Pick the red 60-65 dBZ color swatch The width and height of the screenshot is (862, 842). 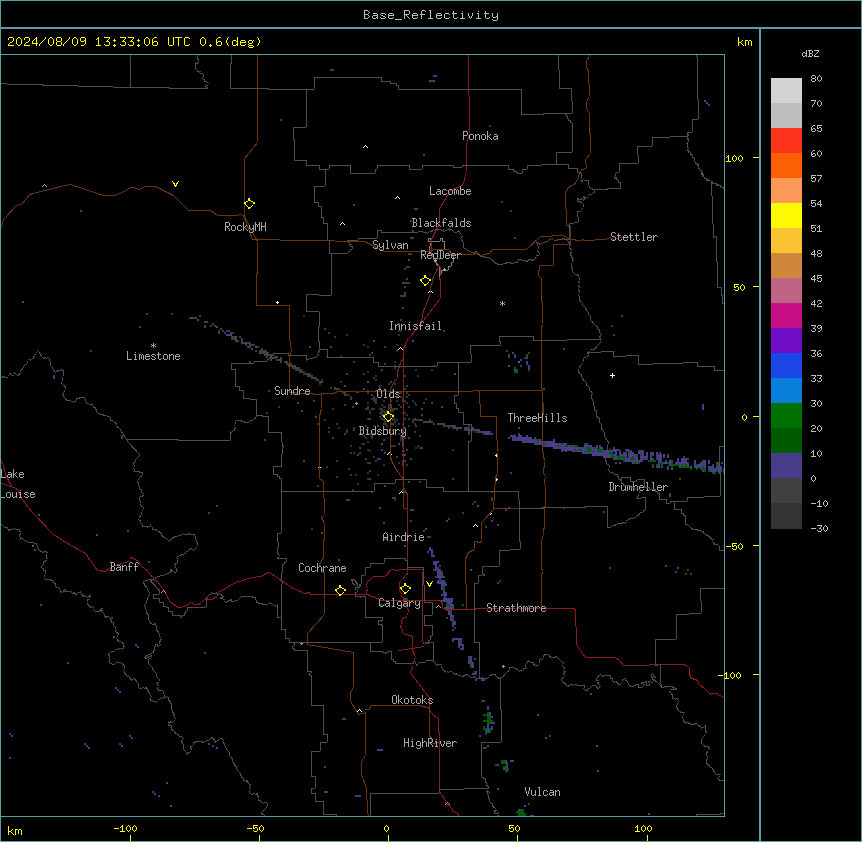coord(786,141)
